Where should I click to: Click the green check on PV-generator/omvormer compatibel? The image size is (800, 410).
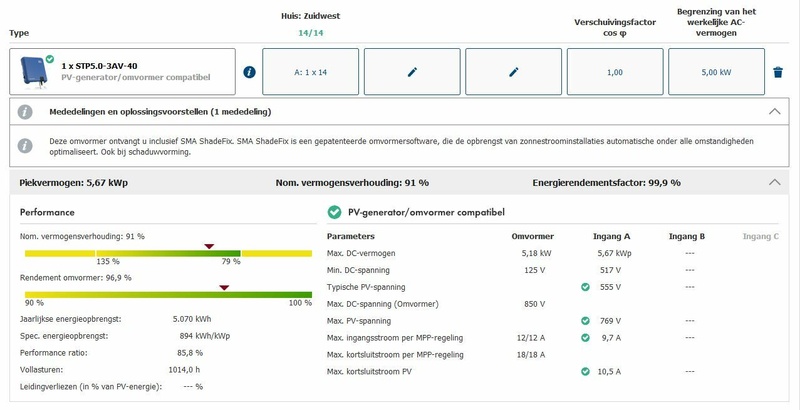point(335,212)
